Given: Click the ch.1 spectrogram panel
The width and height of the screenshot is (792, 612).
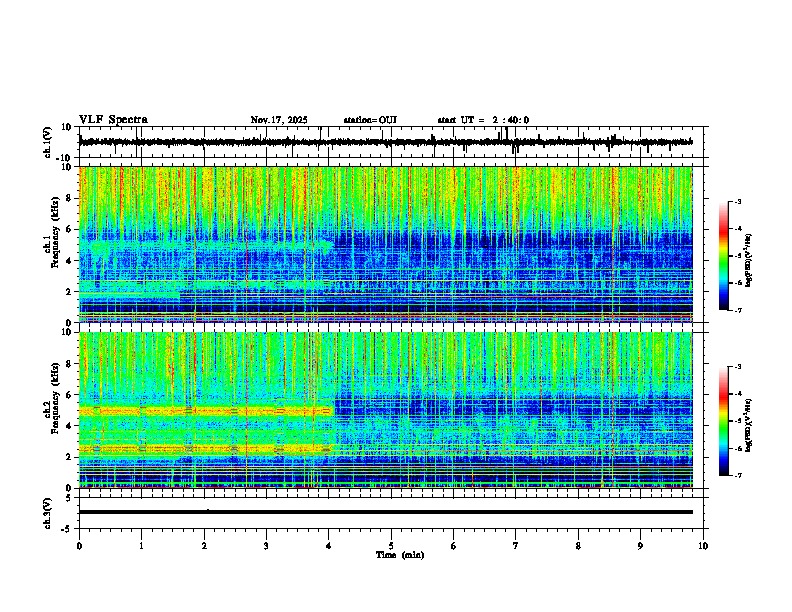Looking at the screenshot, I should pos(386,244).
